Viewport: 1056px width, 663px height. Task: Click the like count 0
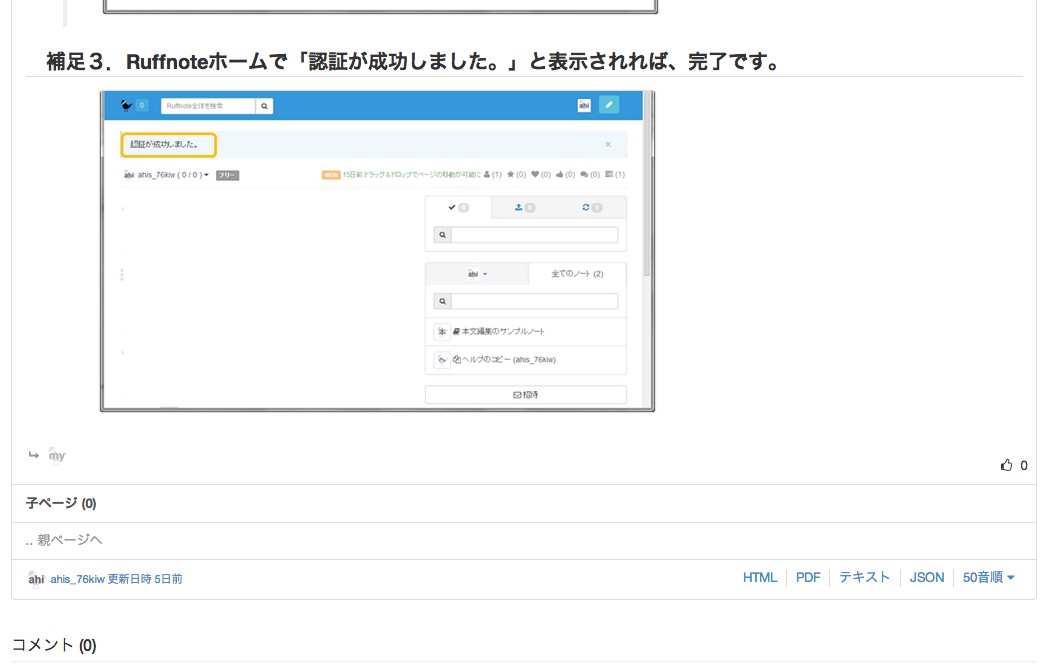click(1024, 466)
